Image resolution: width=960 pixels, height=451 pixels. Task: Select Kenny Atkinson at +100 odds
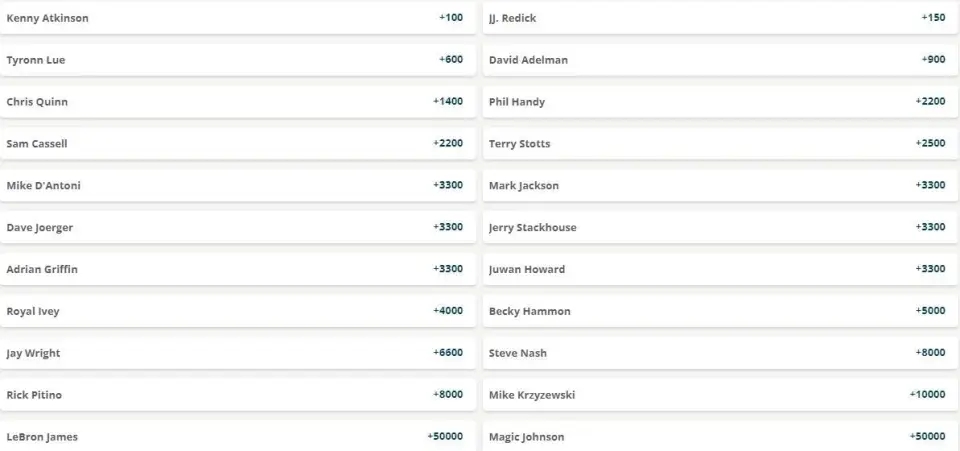tap(238, 18)
